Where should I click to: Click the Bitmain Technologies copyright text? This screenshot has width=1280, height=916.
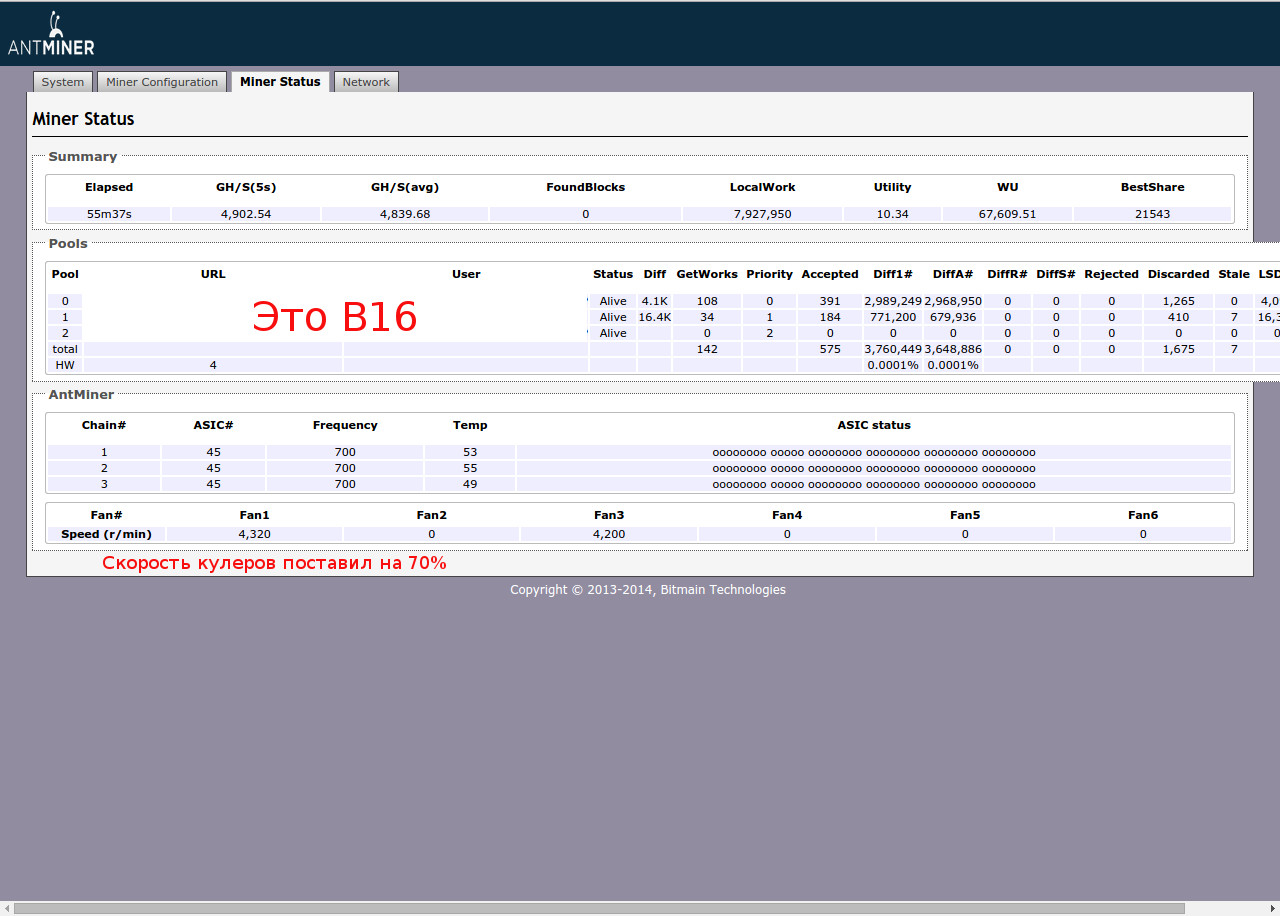coord(648,590)
